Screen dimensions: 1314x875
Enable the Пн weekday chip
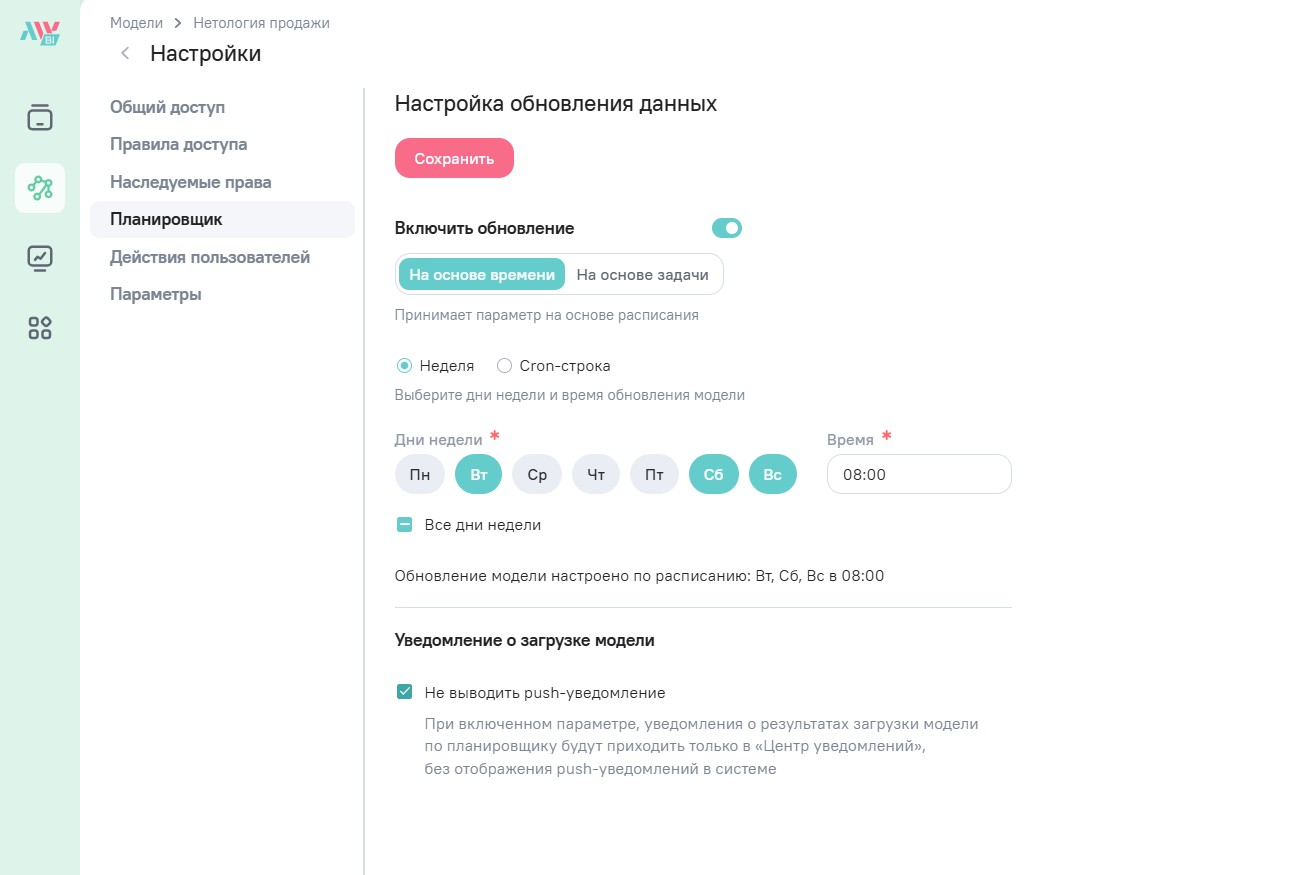pyautogui.click(x=420, y=475)
